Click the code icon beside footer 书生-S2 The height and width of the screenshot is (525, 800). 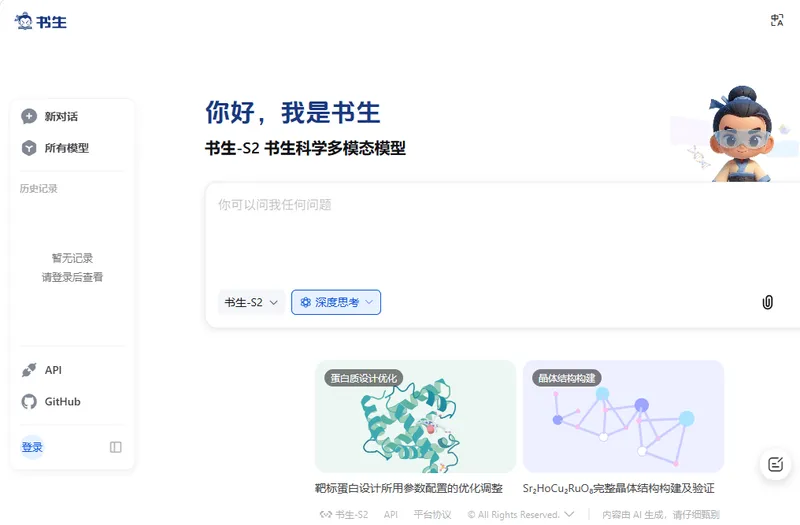coord(326,514)
